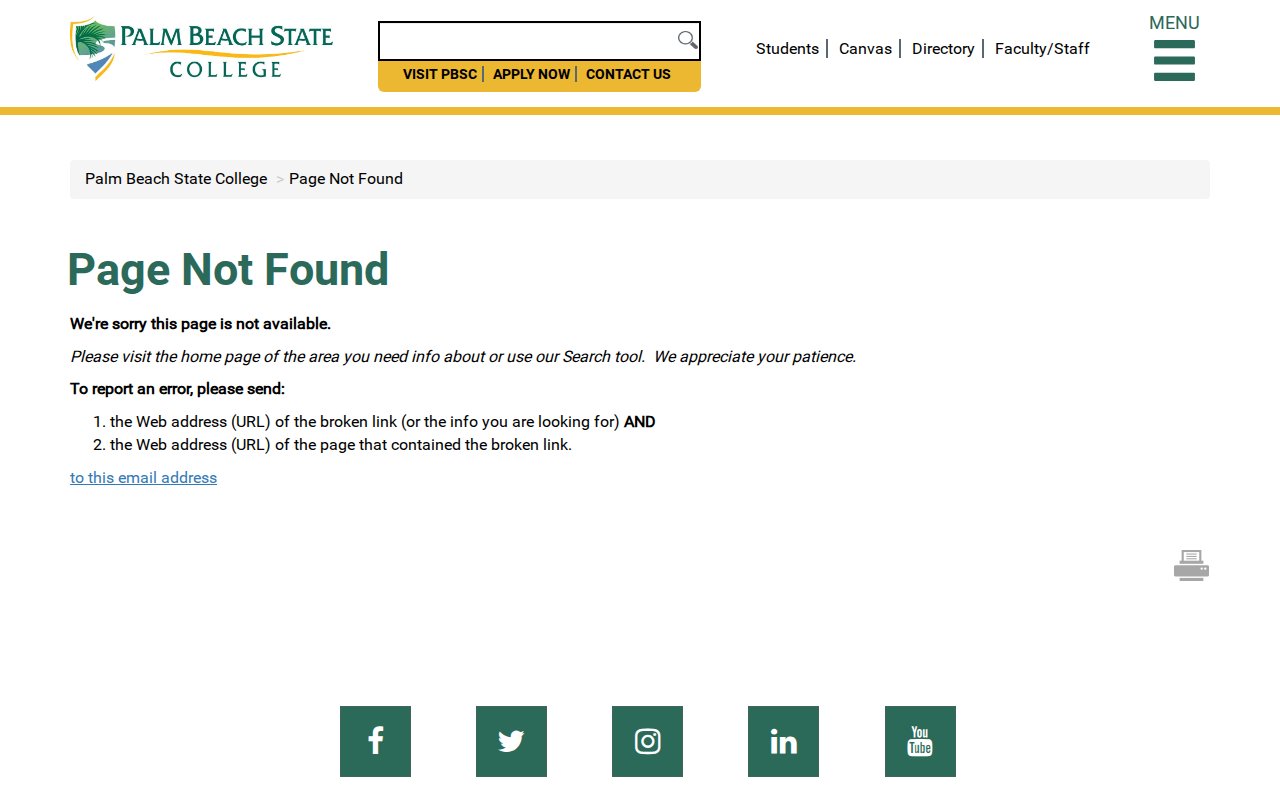The width and height of the screenshot is (1280, 800).
Task: Open the VISIT PBSC link
Action: [x=440, y=74]
